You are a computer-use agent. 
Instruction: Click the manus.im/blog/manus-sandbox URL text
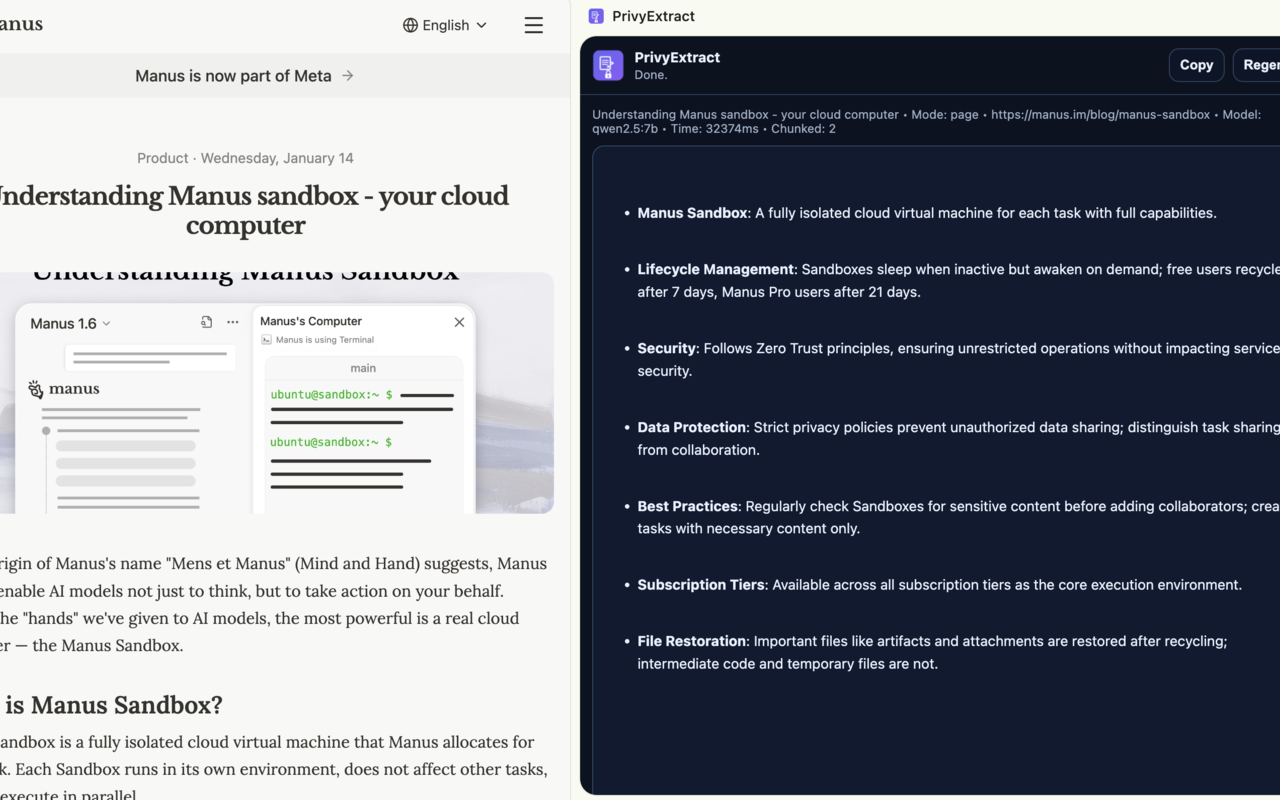[1100, 114]
